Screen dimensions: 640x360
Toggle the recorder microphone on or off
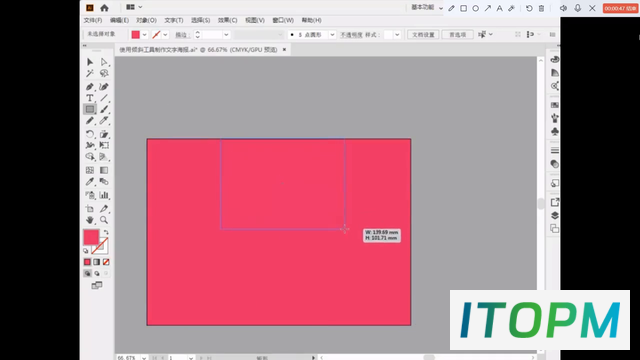578,8
